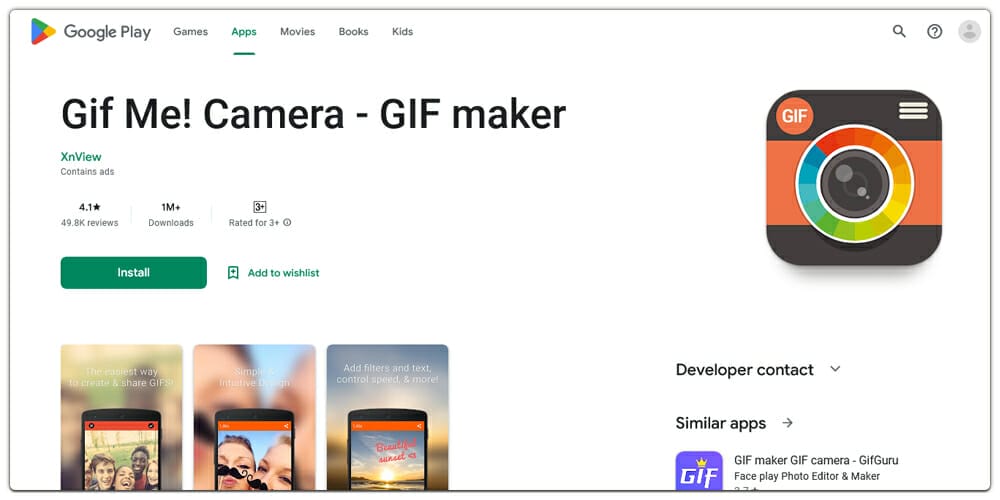Screen dimensions: 1000x500
Task: Click the GifGuru app icon
Action: [699, 471]
